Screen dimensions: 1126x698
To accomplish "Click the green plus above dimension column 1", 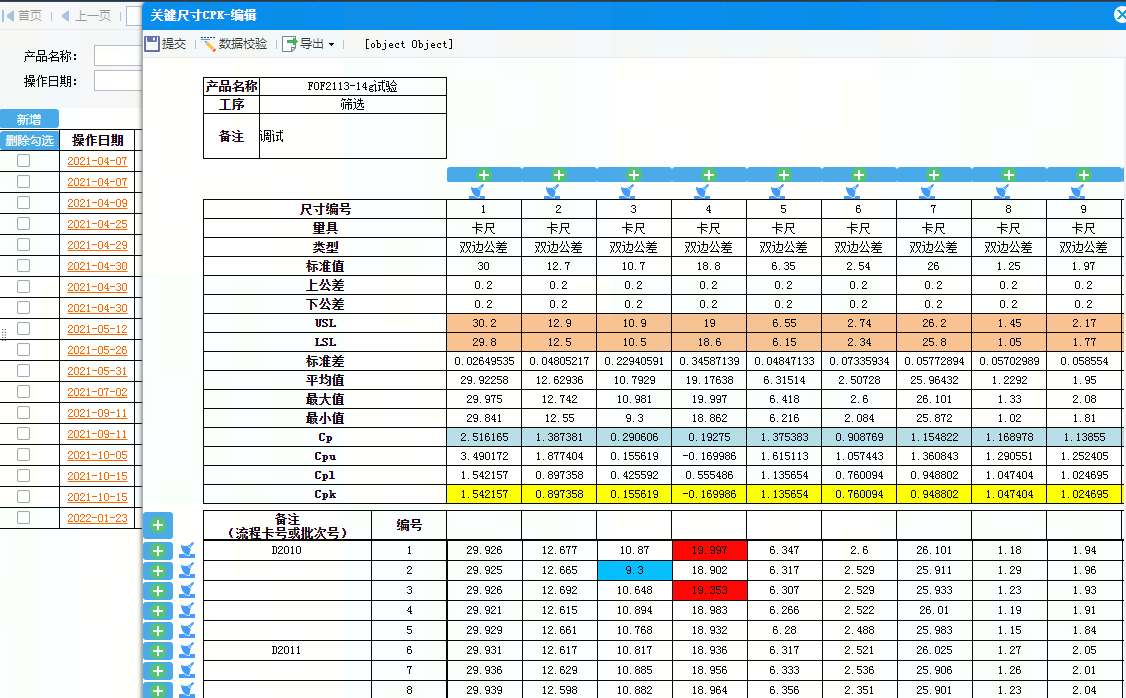I will [x=484, y=175].
